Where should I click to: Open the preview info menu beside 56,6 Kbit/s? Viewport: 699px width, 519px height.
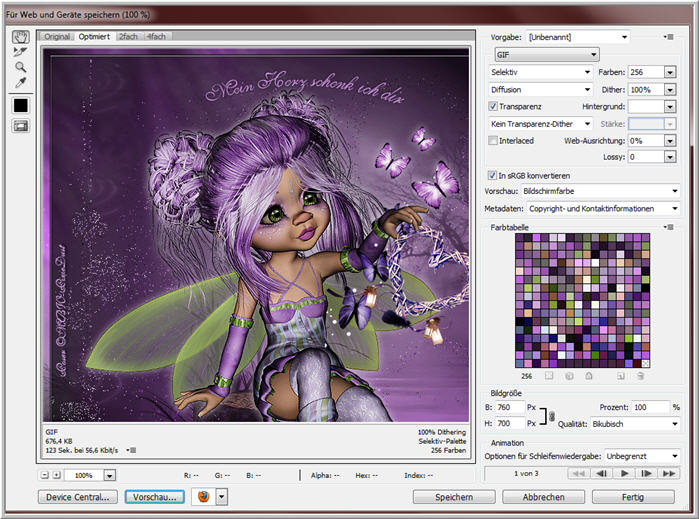(x=131, y=450)
